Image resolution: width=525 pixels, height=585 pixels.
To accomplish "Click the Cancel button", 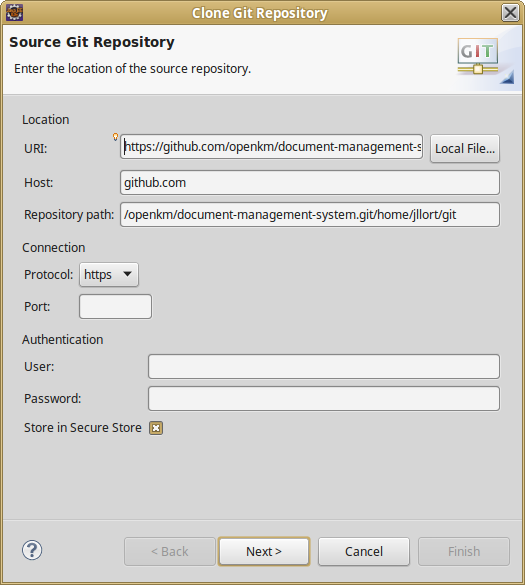I will 364,551.
